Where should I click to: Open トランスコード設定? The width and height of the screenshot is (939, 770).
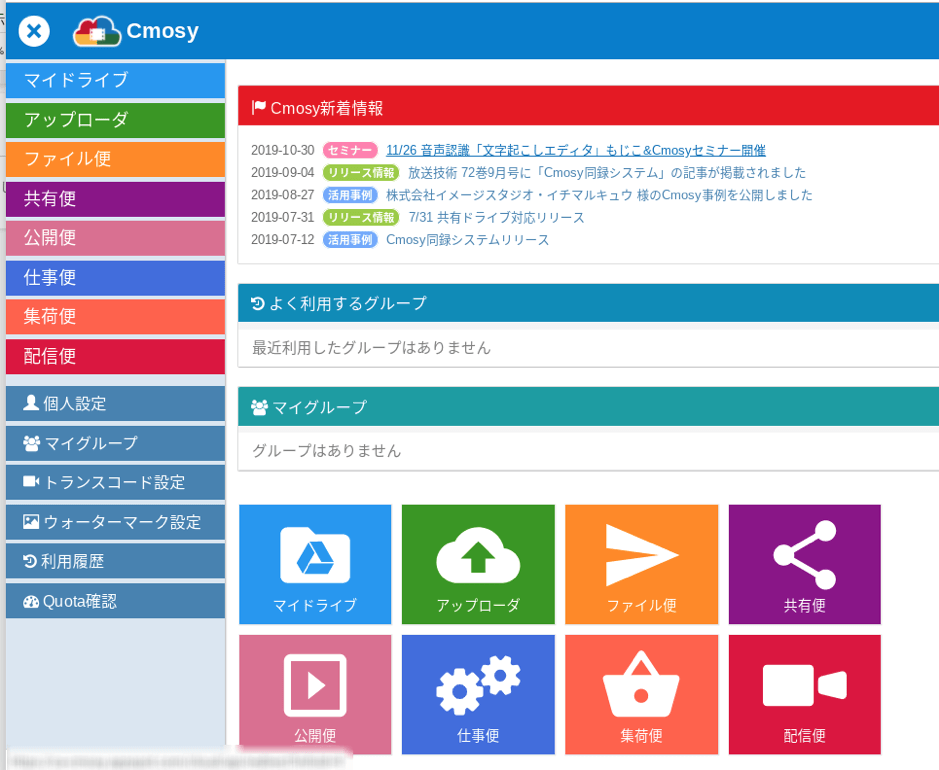coord(116,483)
